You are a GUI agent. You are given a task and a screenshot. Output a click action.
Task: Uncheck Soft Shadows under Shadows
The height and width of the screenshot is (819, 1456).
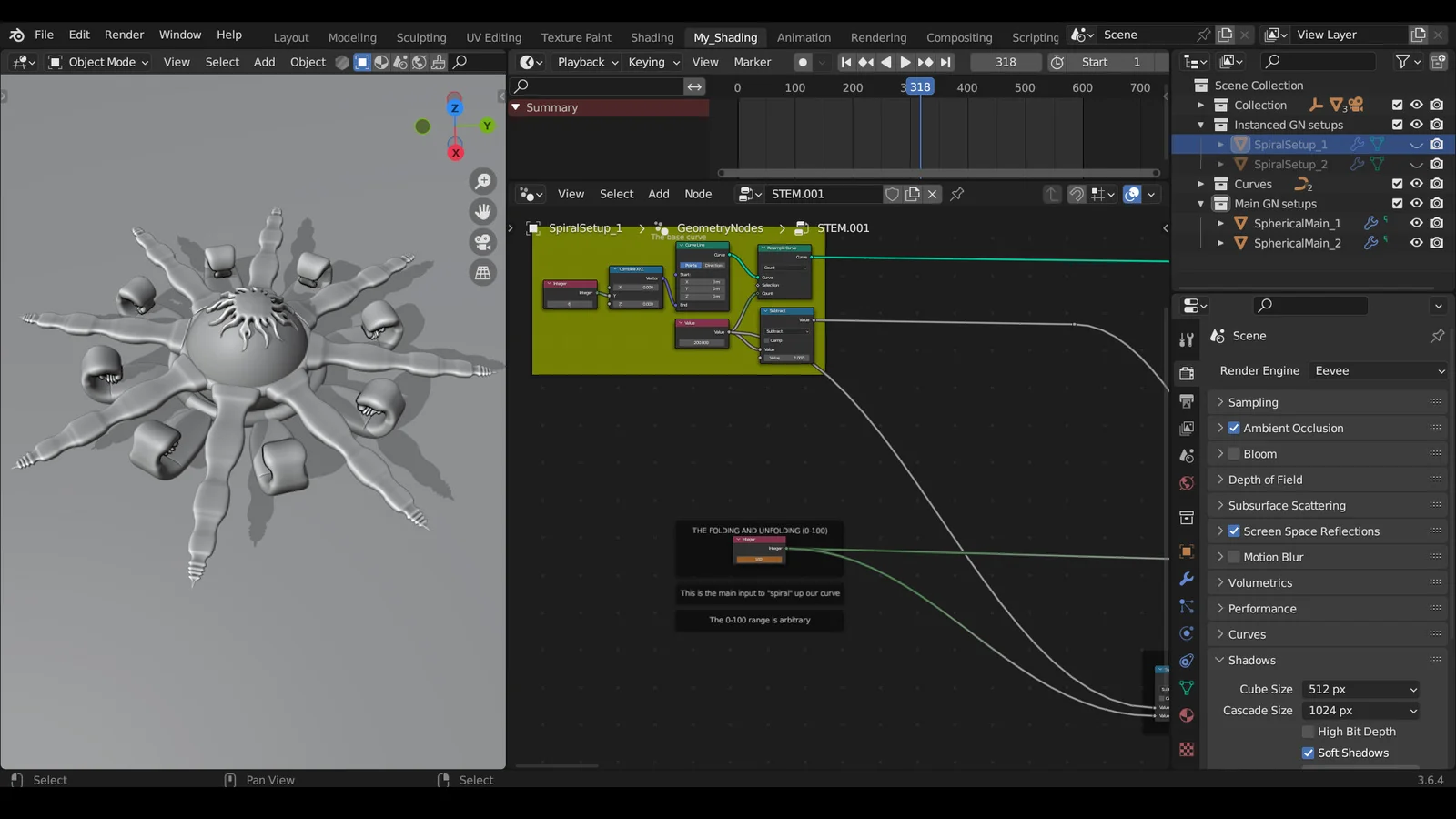point(1309,753)
